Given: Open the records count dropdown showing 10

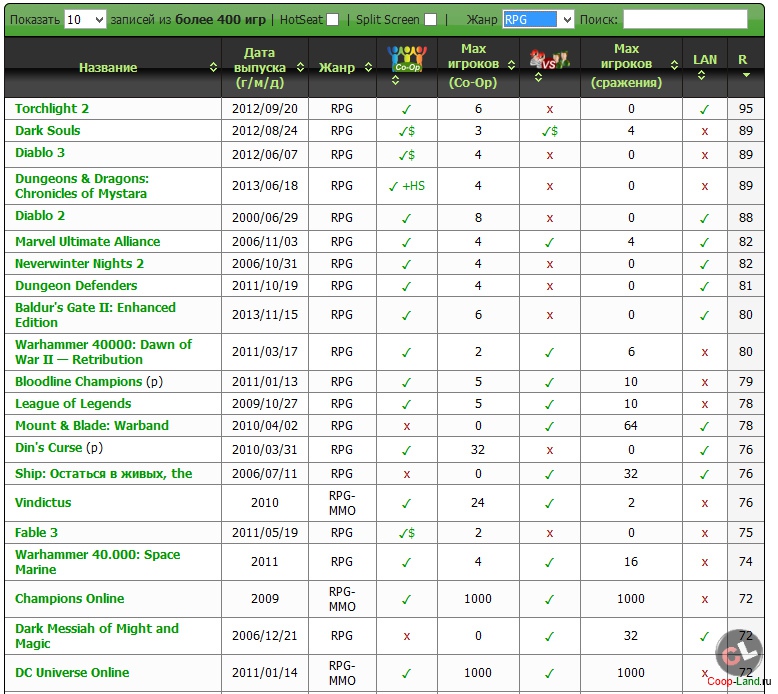Looking at the screenshot, I should click(x=85, y=20).
